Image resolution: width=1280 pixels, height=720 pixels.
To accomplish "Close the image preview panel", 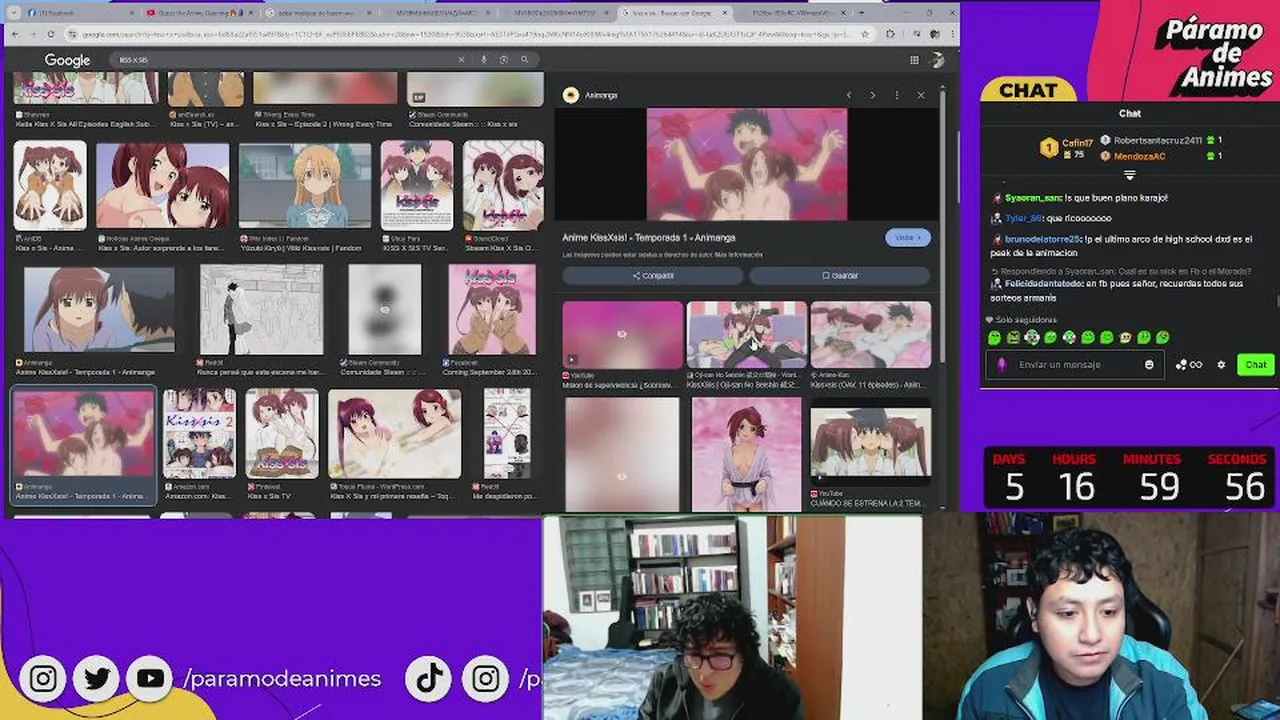I will pyautogui.click(x=921, y=95).
